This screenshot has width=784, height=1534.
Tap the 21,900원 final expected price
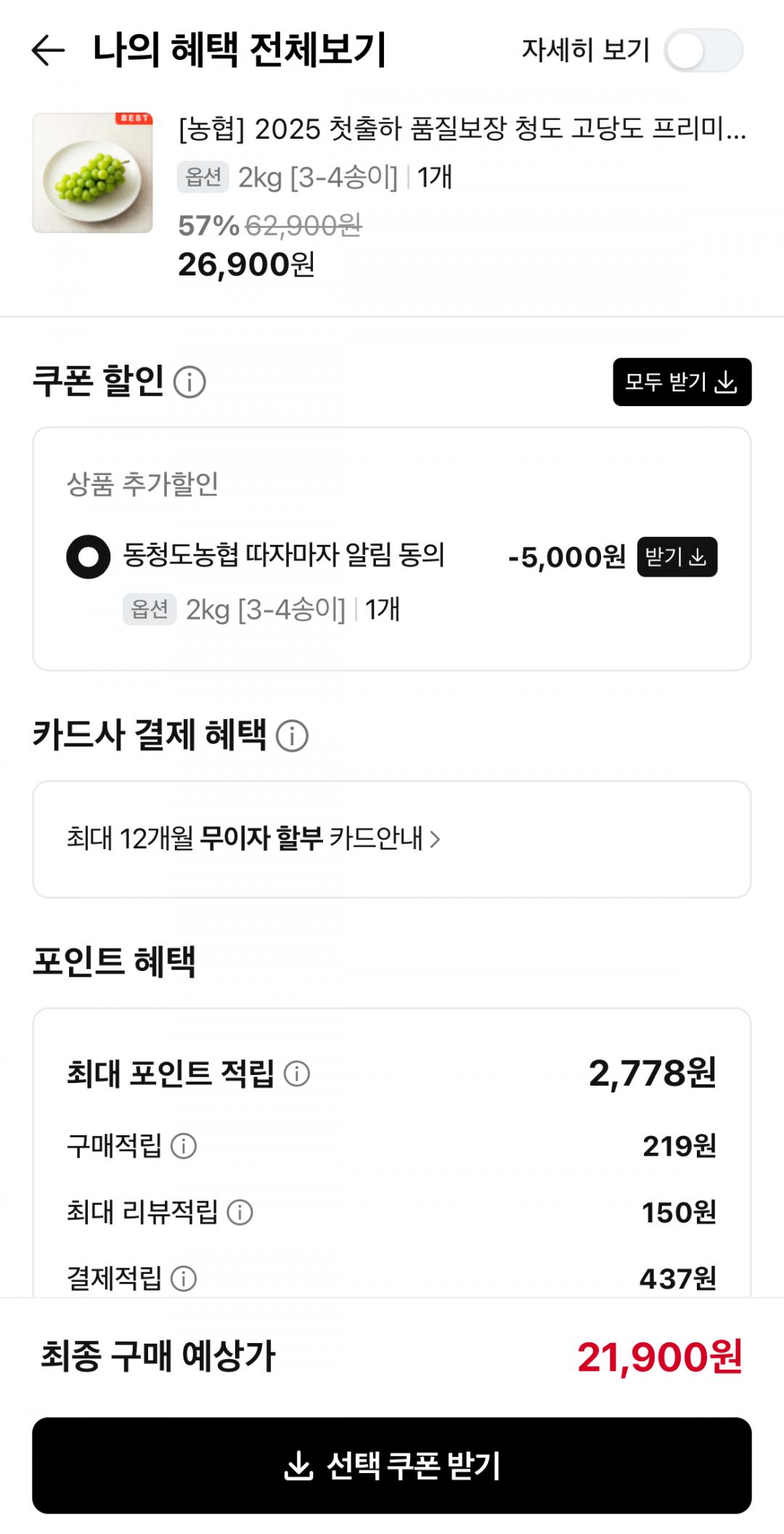pyautogui.click(x=659, y=1357)
